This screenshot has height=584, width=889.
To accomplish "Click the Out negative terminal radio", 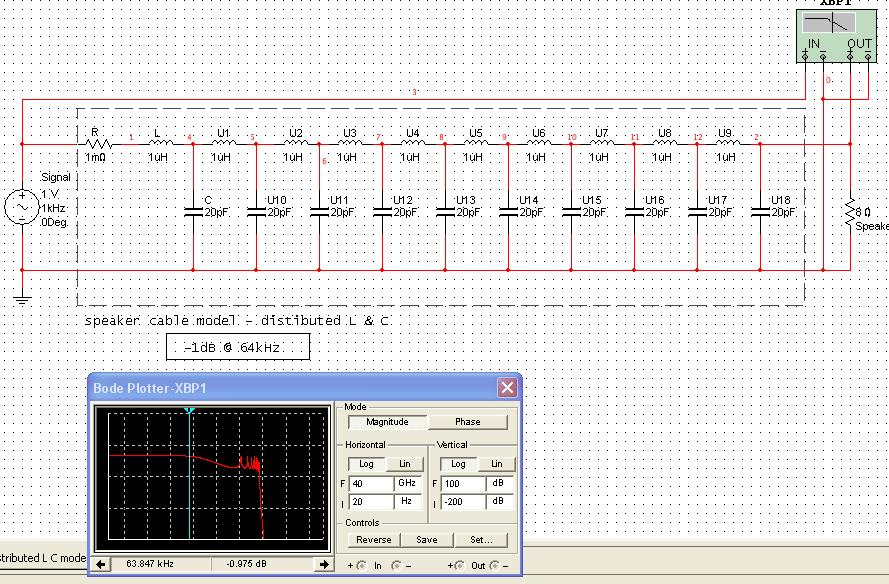I will pos(495,565).
